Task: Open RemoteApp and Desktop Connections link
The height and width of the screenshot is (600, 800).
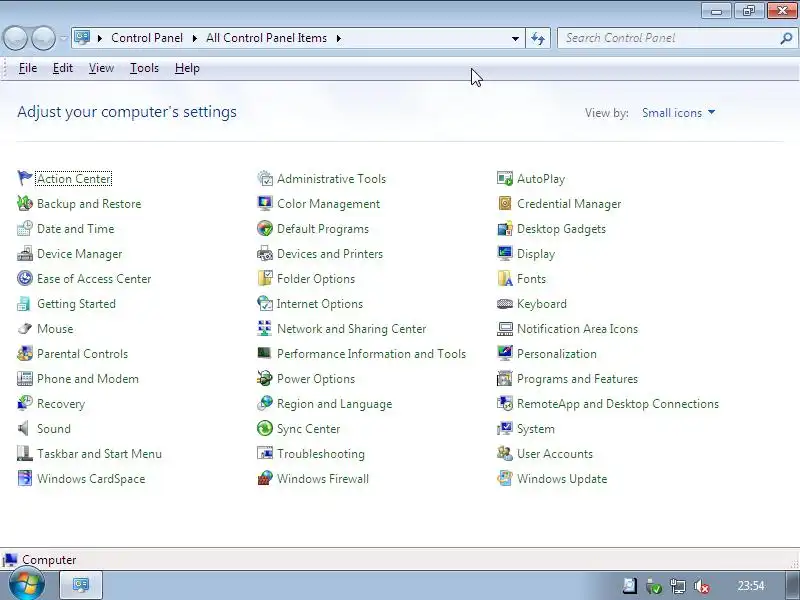Action: 618,404
